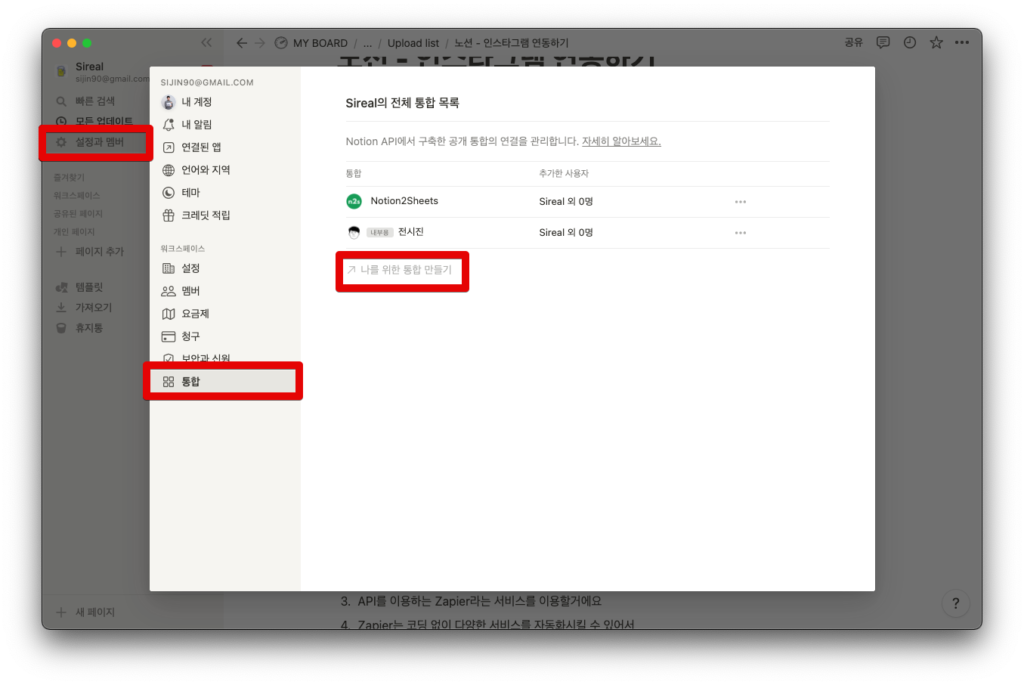Select 내 알림 settings tab

[x=225, y=125]
